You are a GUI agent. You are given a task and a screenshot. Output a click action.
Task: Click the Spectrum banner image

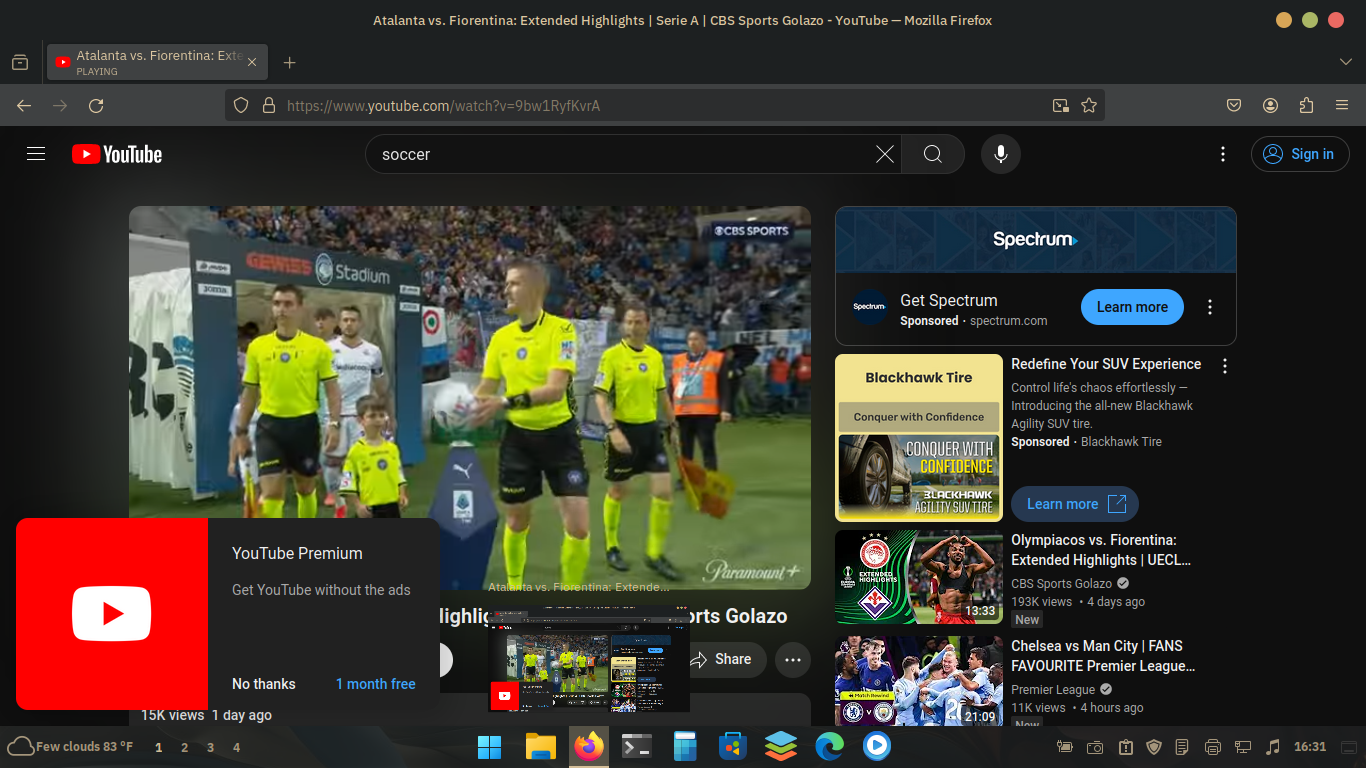click(x=1036, y=240)
